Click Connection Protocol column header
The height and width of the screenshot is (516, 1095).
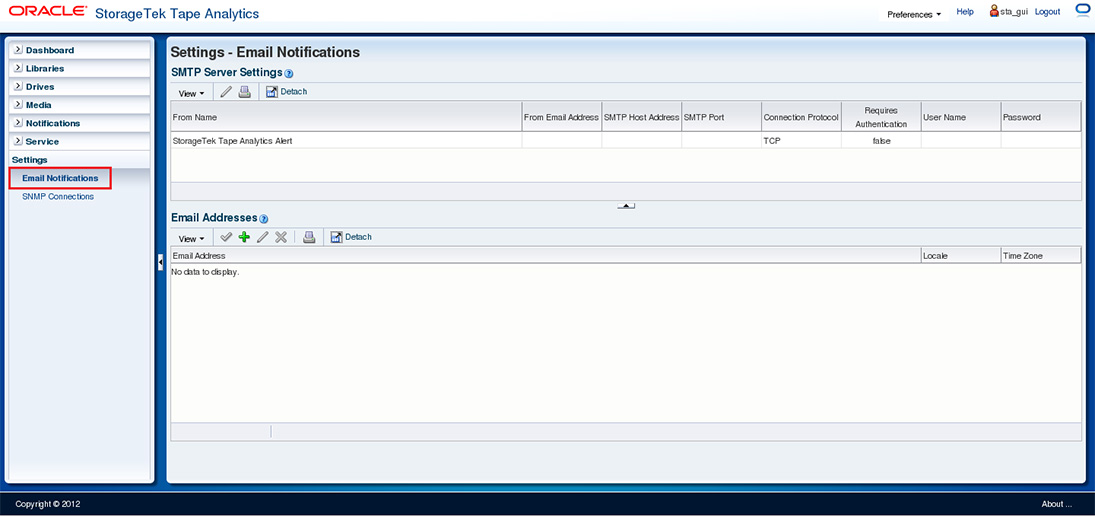click(x=801, y=117)
